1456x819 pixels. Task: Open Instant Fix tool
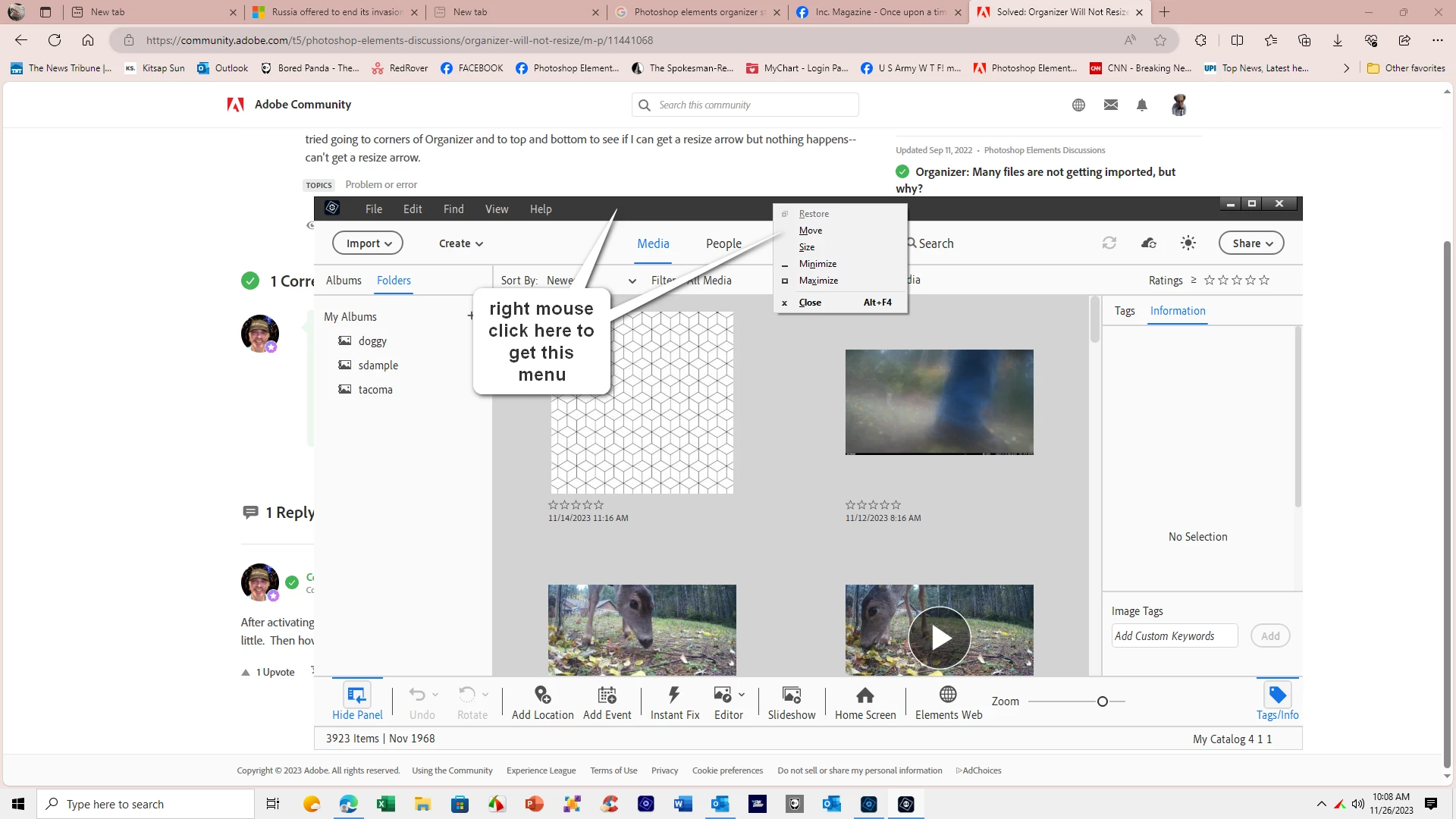pyautogui.click(x=674, y=695)
